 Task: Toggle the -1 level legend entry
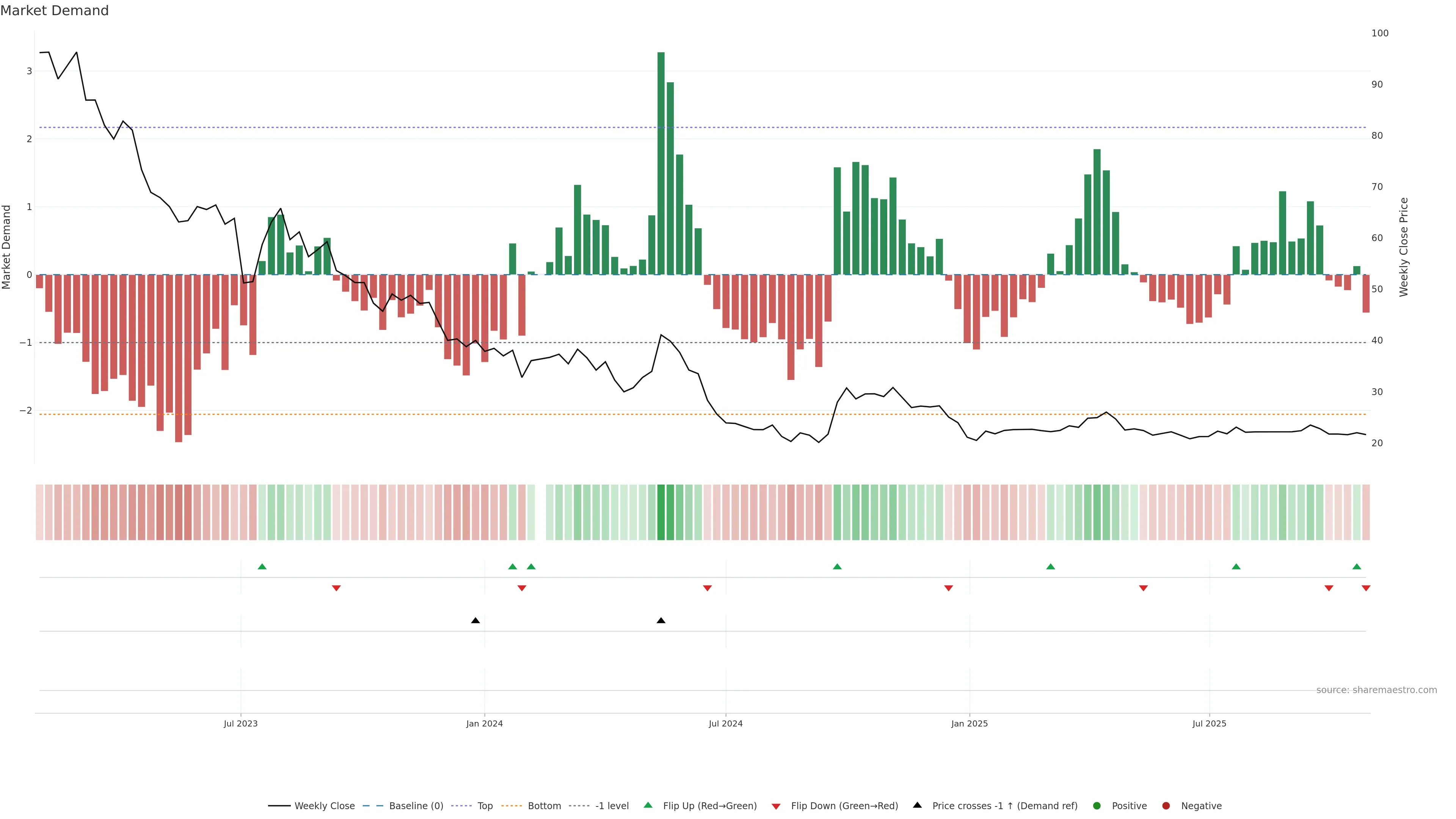pyautogui.click(x=612, y=805)
